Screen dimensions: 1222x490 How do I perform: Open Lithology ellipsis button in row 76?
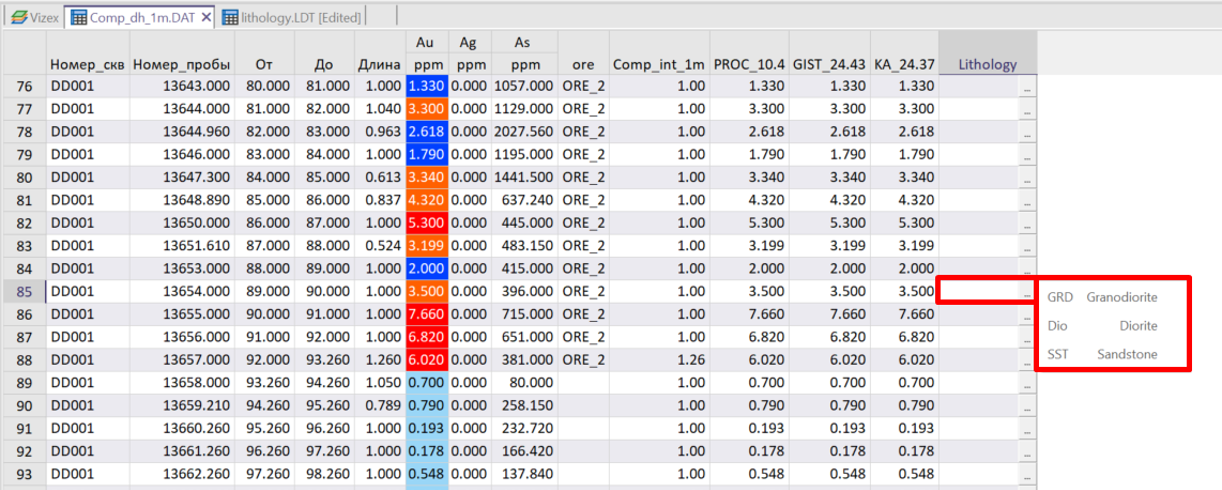coord(1027,87)
